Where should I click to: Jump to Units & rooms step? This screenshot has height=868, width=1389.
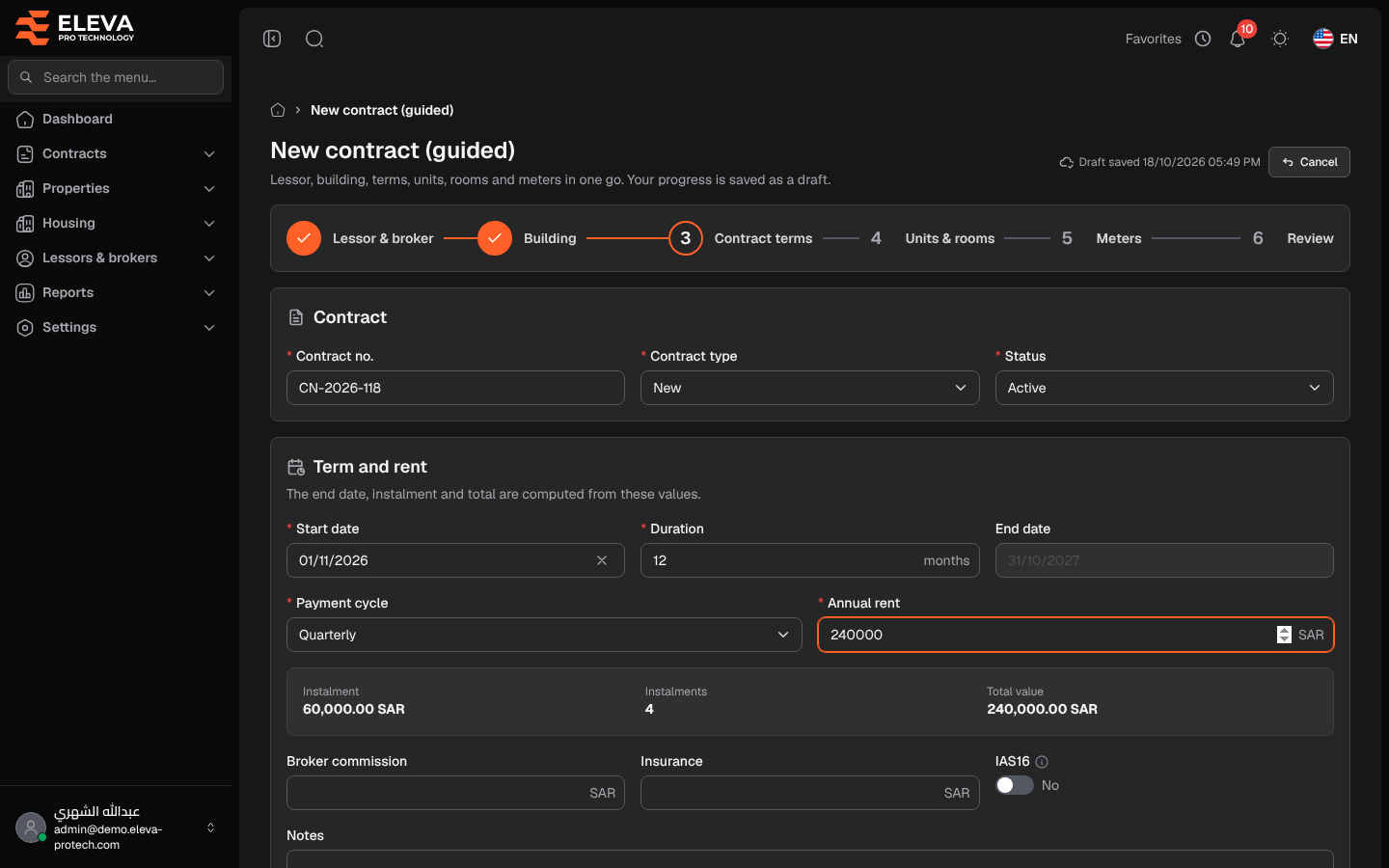[932, 238]
